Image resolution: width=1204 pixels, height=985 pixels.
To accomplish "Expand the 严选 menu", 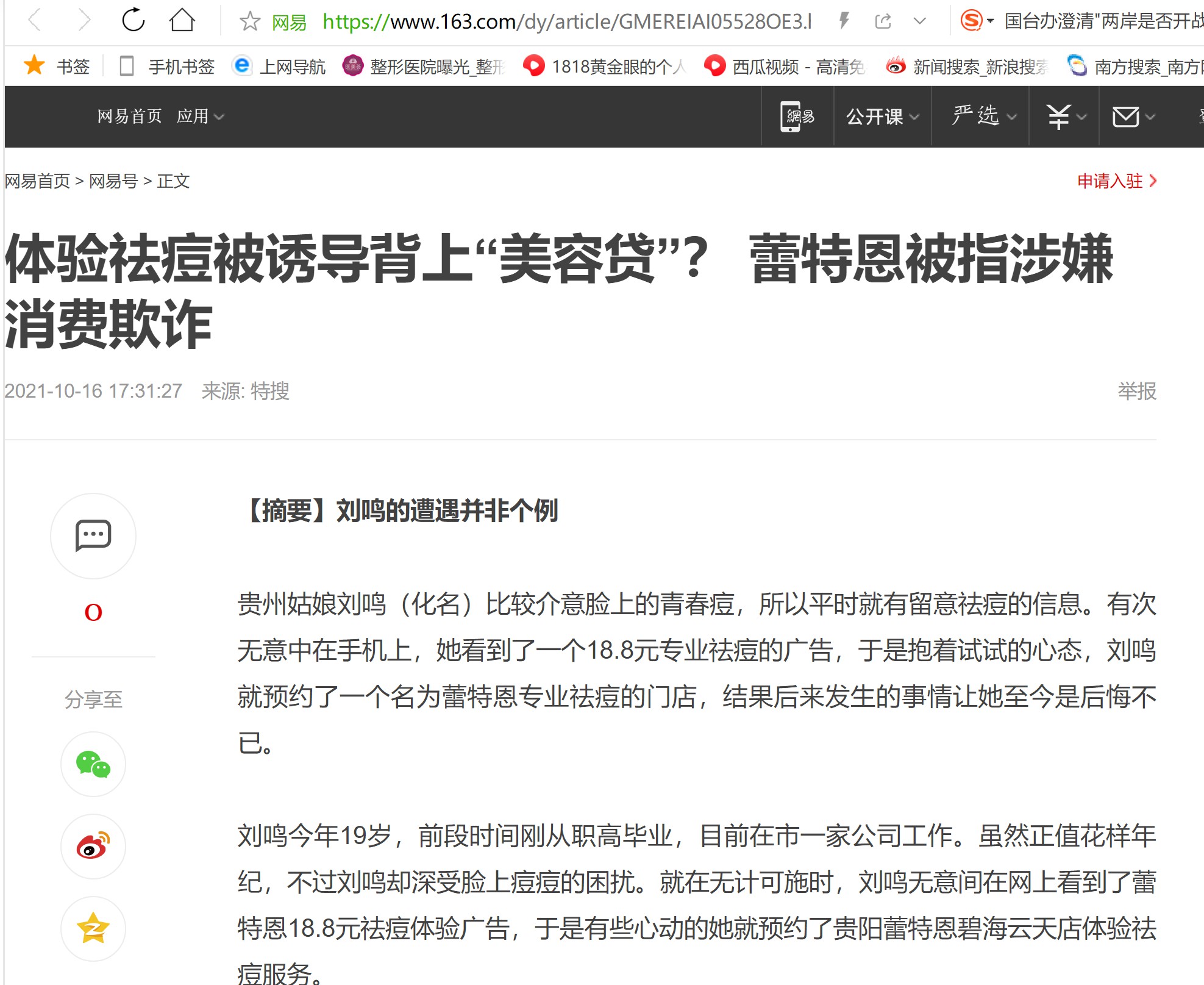I will (x=983, y=116).
